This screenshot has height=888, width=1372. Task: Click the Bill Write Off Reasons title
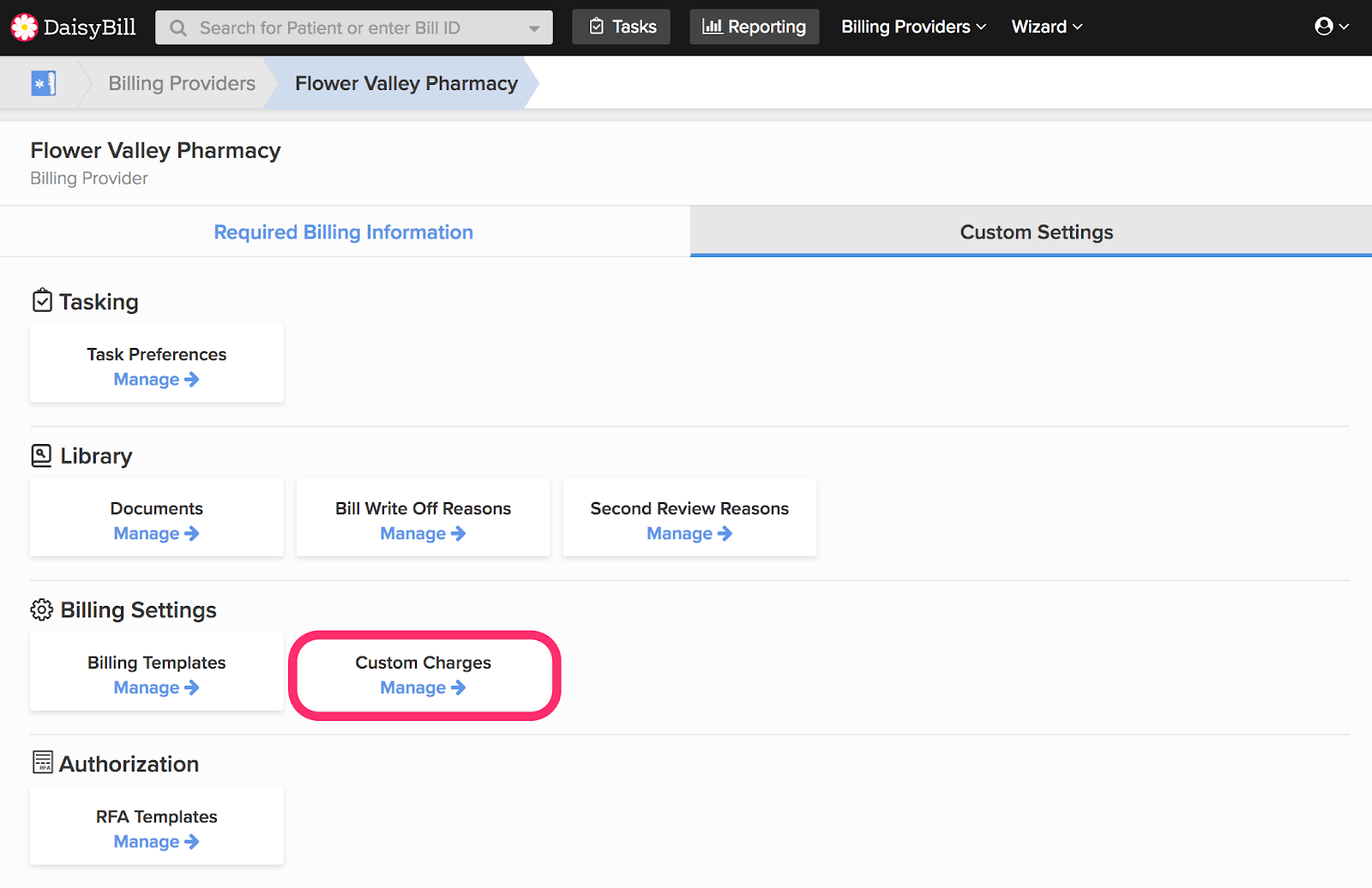tap(424, 508)
